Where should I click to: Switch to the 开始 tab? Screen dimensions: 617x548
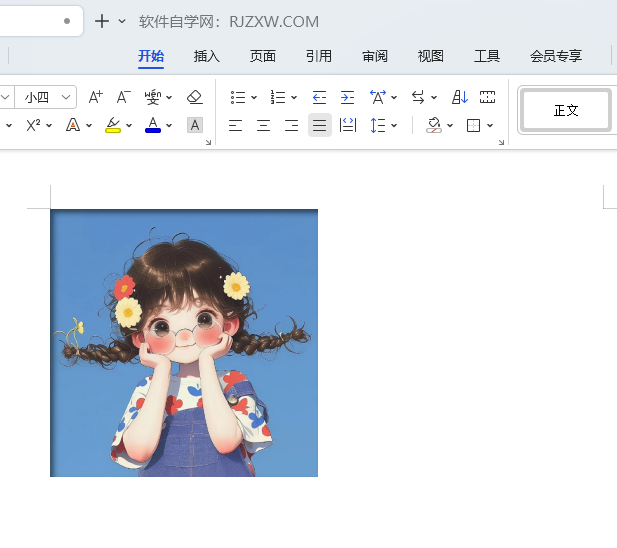coord(151,56)
